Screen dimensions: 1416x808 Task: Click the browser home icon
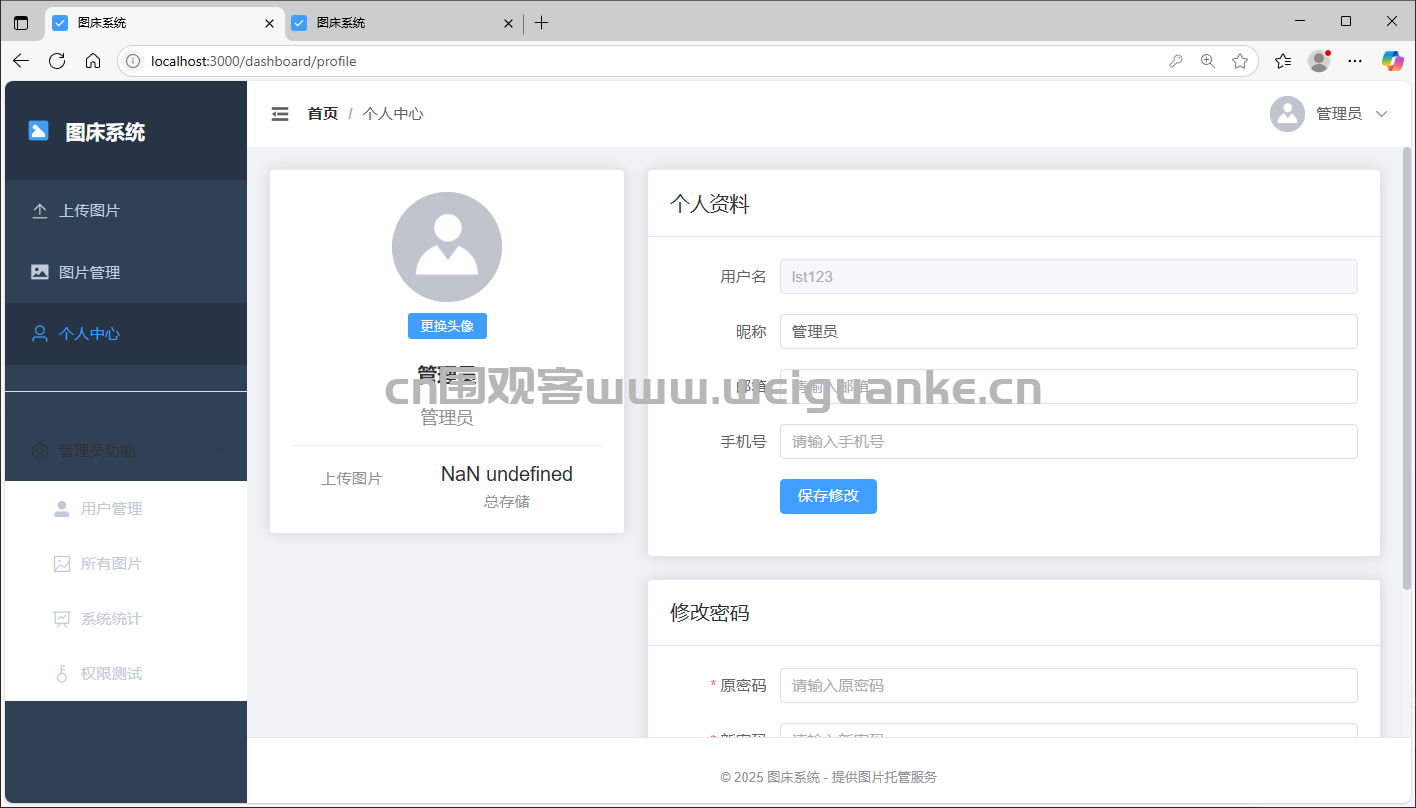[x=93, y=61]
